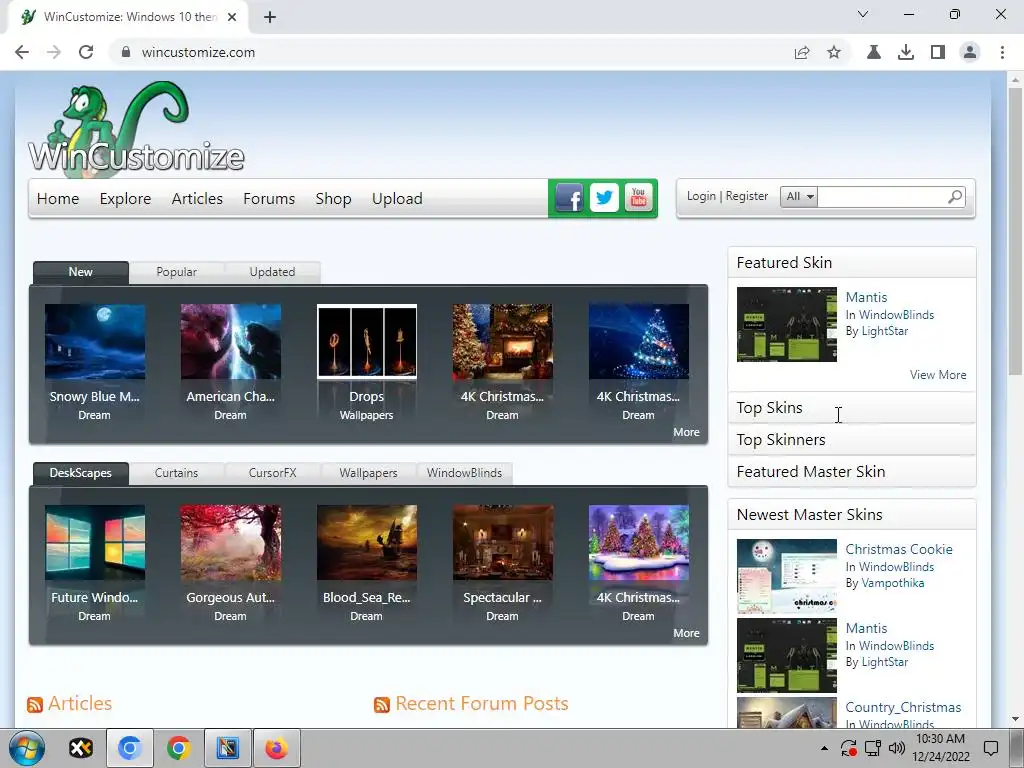Select the Curtains tab

(176, 473)
